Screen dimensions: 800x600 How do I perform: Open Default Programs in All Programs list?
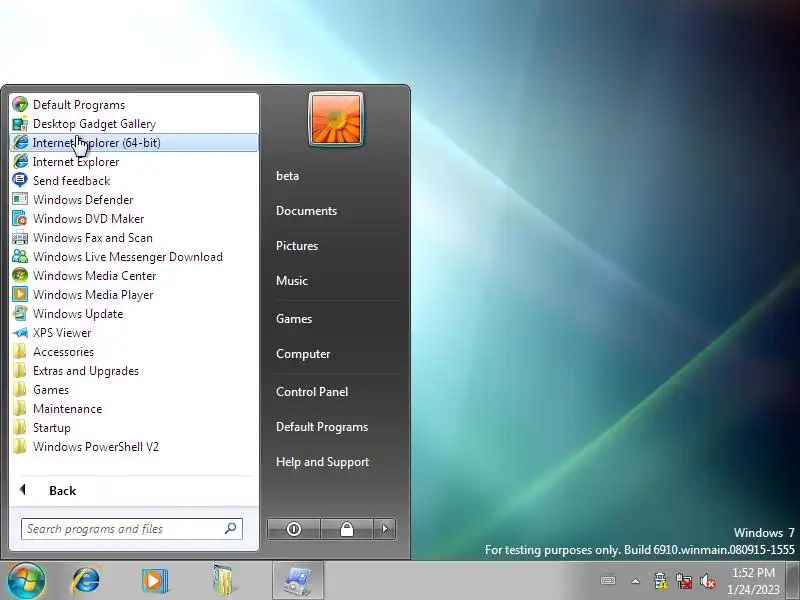click(134, 105)
